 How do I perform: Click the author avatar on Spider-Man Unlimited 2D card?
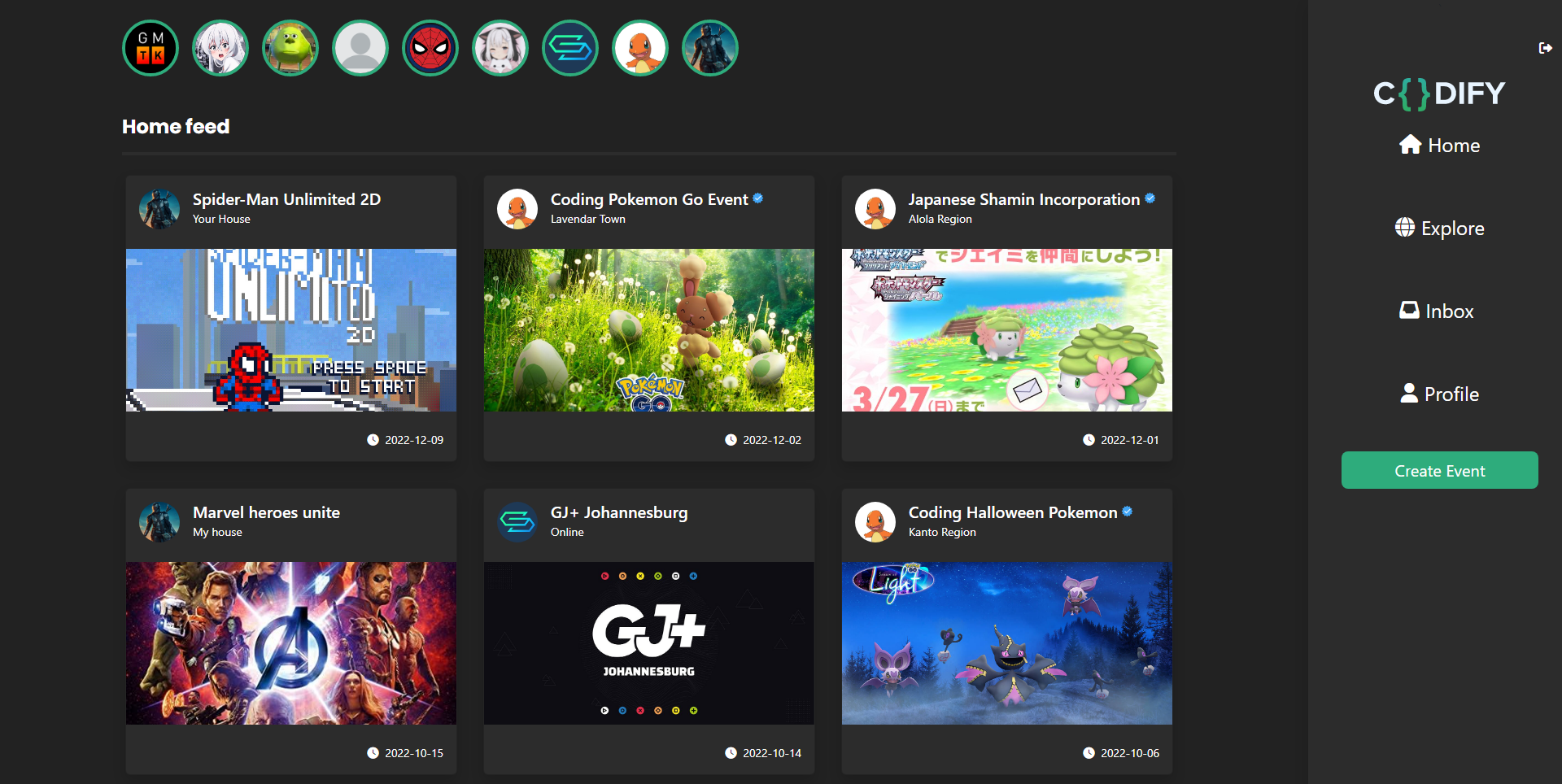pyautogui.click(x=159, y=209)
